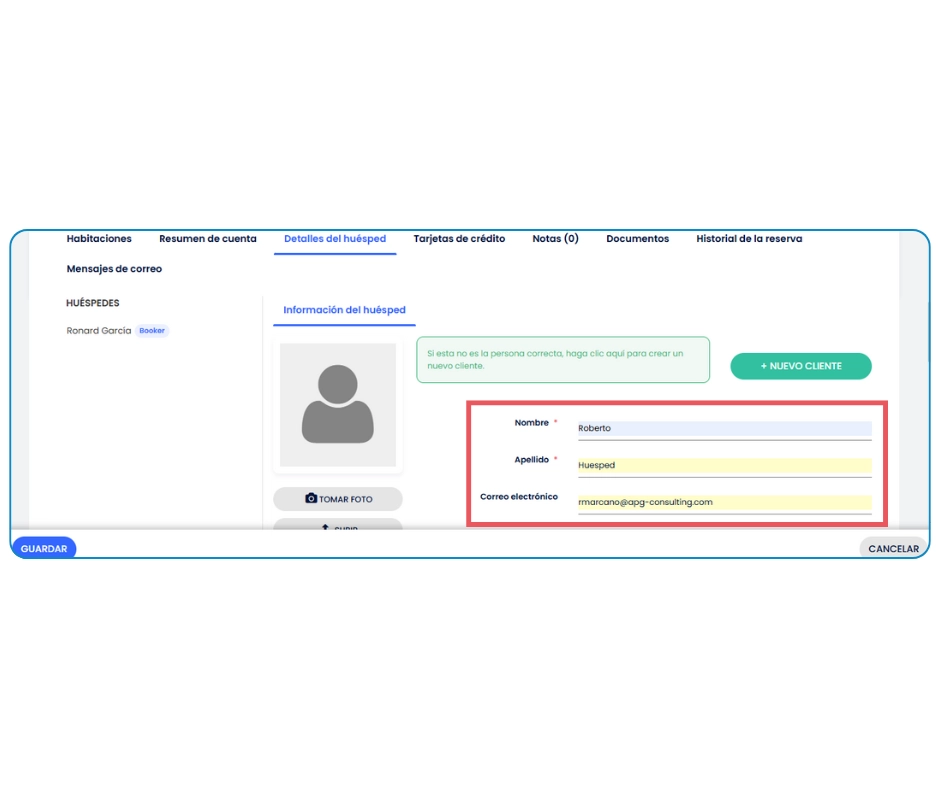View the Notas (0) tab
The width and height of the screenshot is (940, 788).
pos(555,239)
